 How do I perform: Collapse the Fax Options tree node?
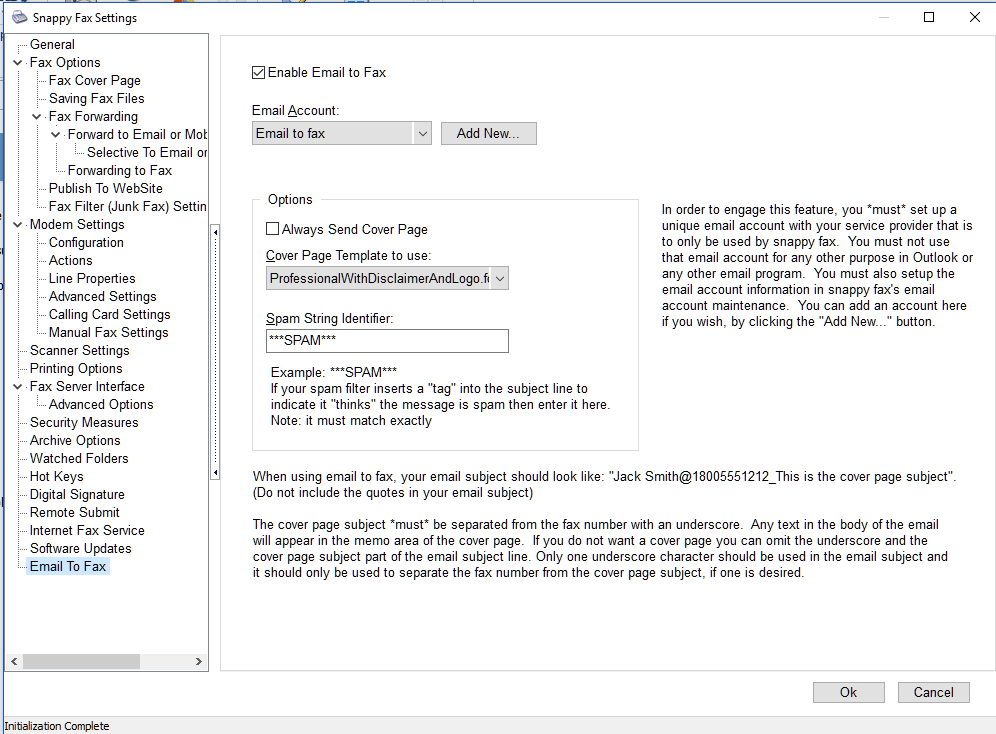(x=18, y=63)
